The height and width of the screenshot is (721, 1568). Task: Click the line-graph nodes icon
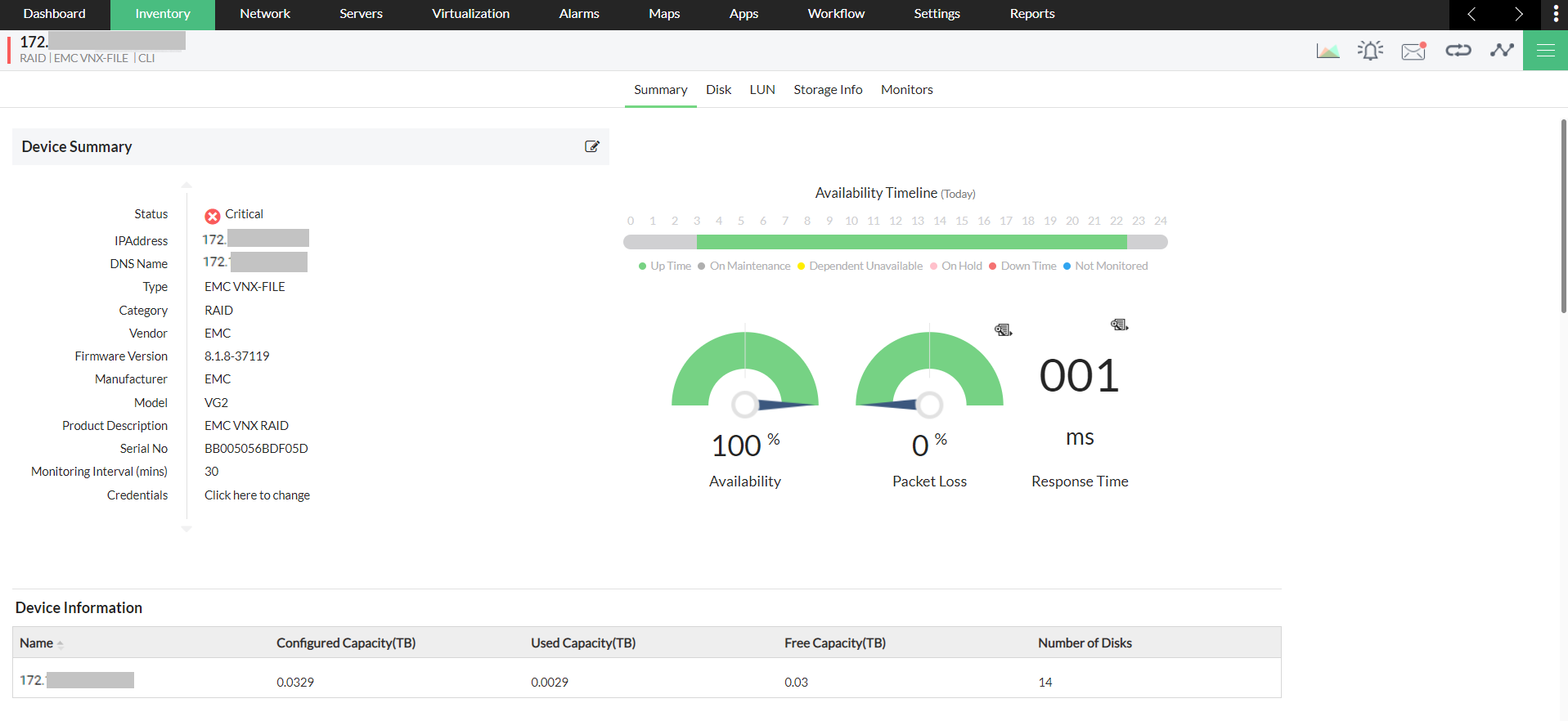click(1502, 51)
